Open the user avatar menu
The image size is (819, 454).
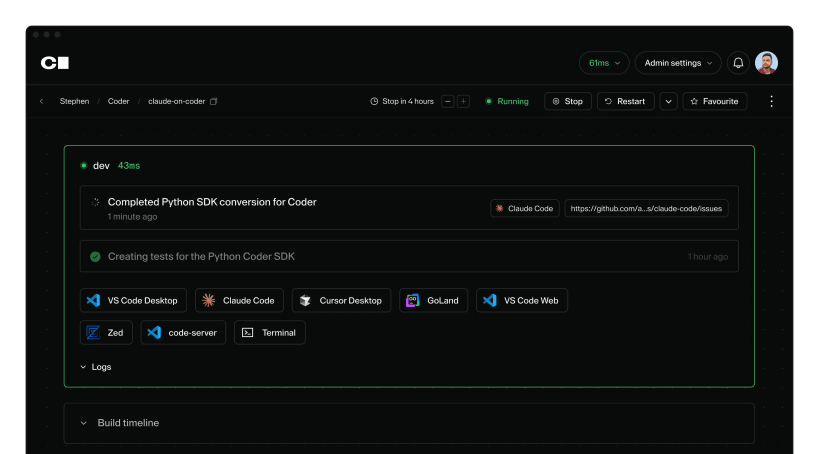(766, 63)
